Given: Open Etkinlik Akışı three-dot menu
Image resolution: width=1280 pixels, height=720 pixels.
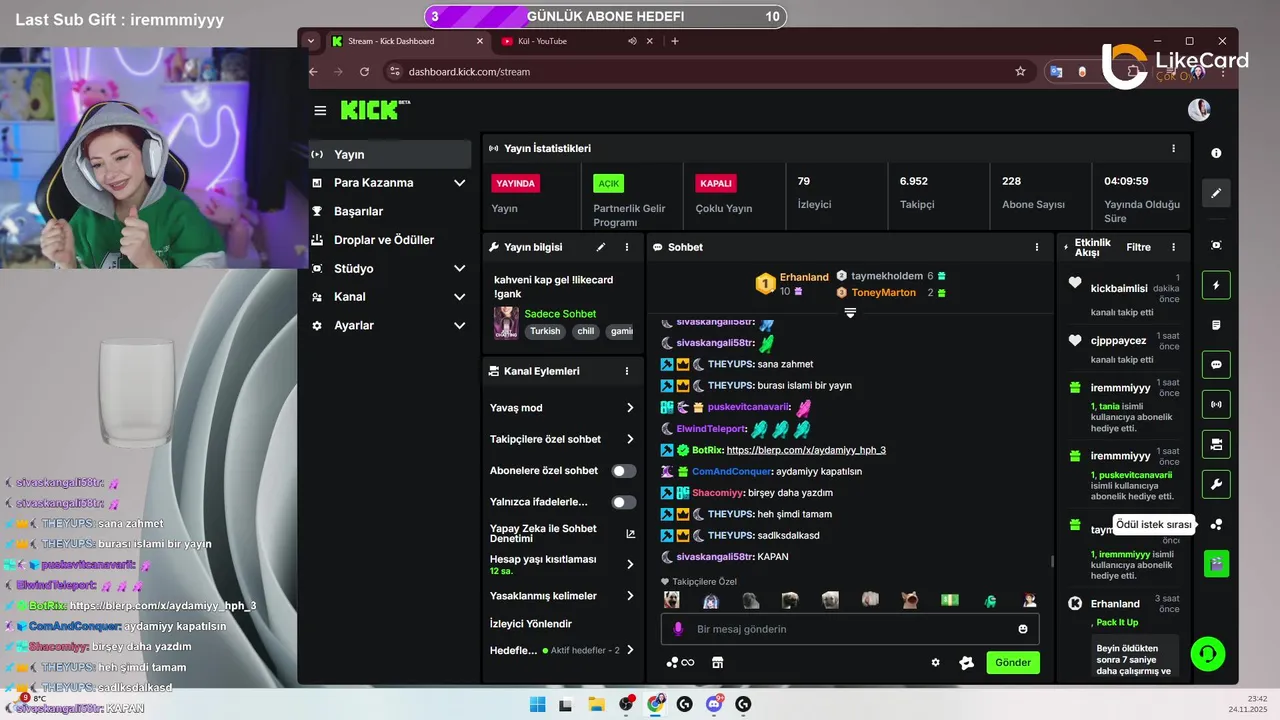Looking at the screenshot, I should [x=1173, y=247].
